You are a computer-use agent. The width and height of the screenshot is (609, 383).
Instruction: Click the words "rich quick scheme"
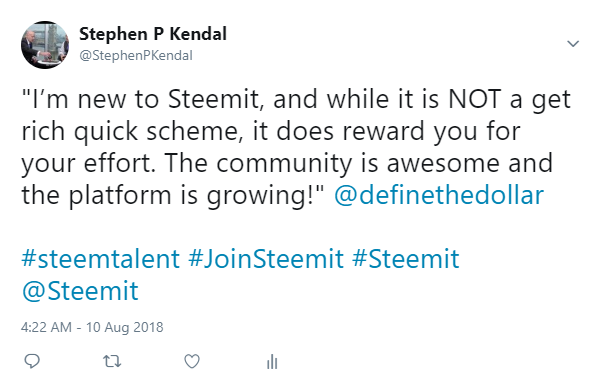pos(130,131)
